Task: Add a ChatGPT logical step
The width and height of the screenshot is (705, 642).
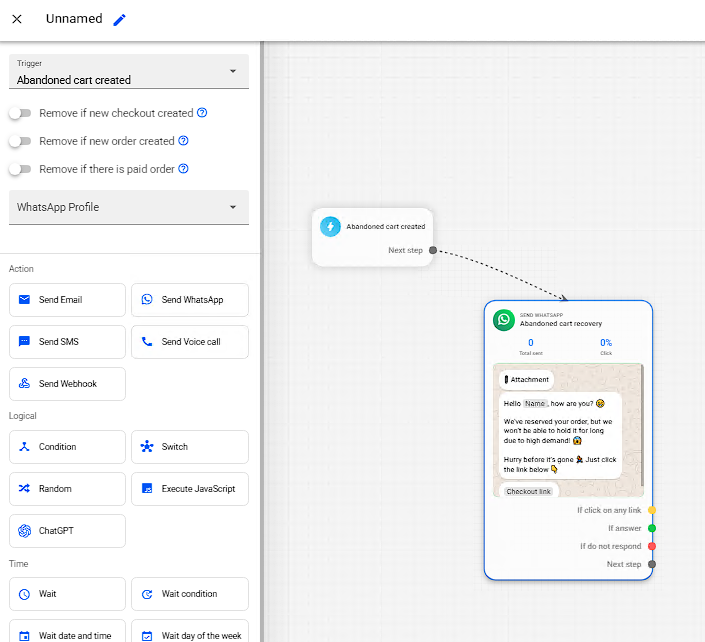Action: 67,531
